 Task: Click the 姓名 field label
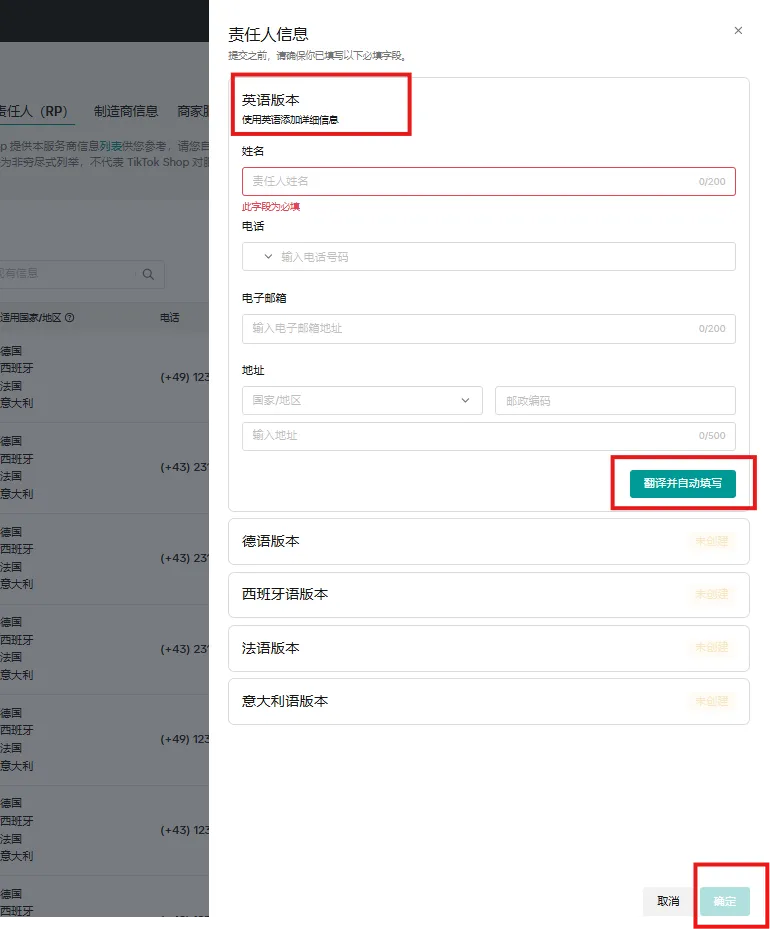(253, 151)
